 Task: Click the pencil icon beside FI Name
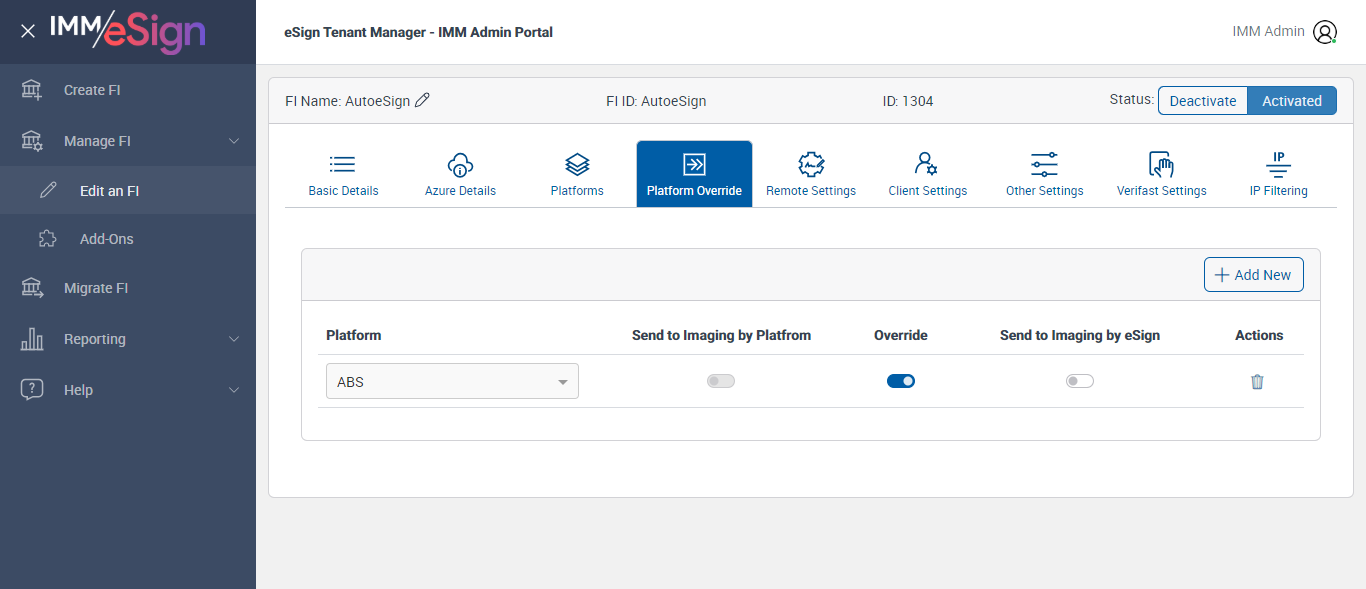pyautogui.click(x=422, y=100)
